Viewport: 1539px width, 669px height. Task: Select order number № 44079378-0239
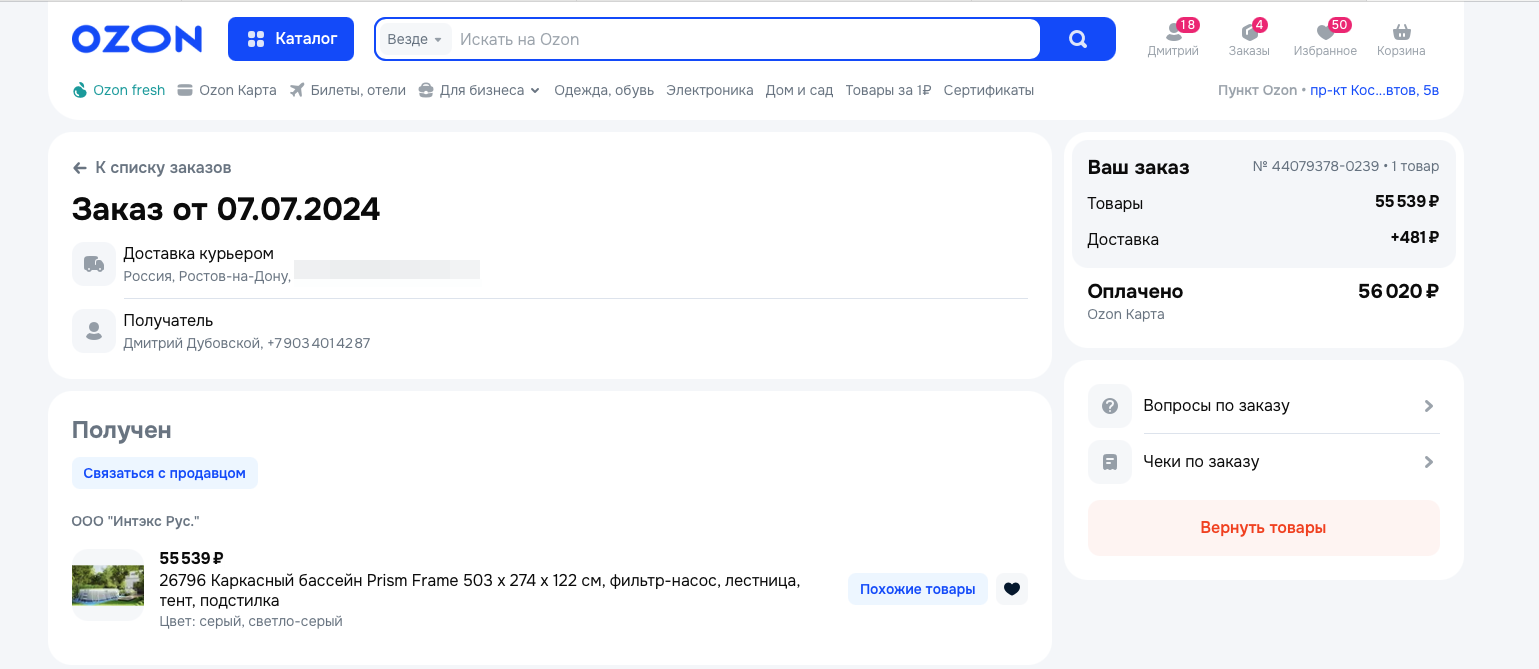click(1316, 166)
